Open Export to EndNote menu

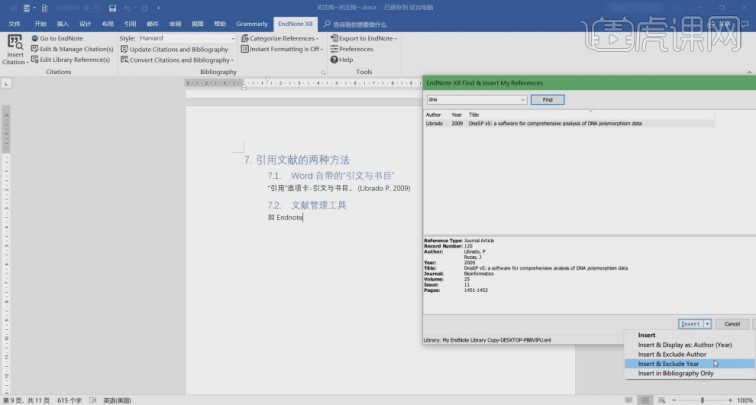[366, 38]
